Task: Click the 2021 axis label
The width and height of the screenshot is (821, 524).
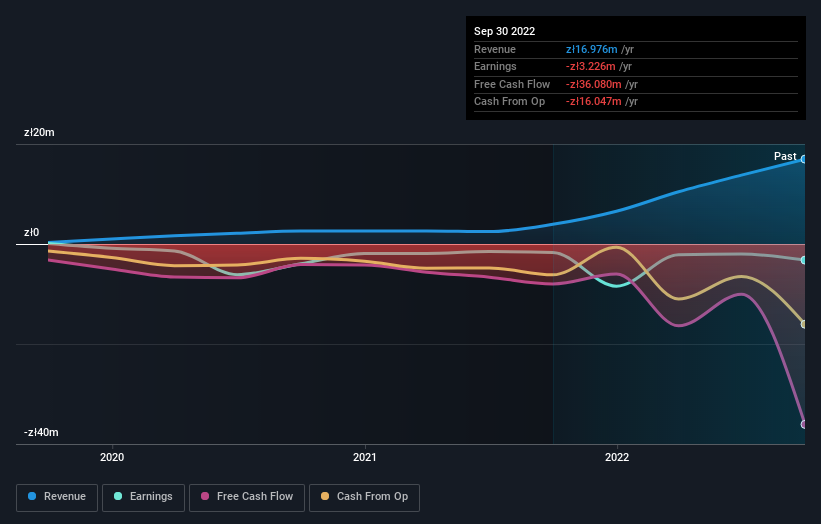Action: coord(364,457)
